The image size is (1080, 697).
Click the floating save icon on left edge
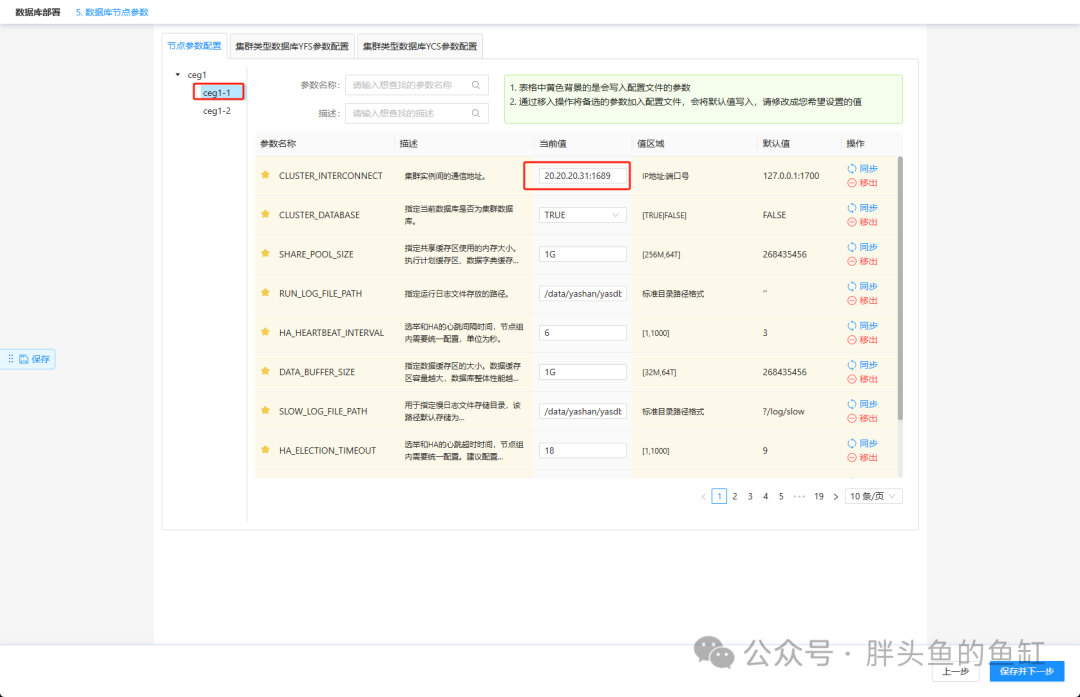pyautogui.click(x=24, y=359)
